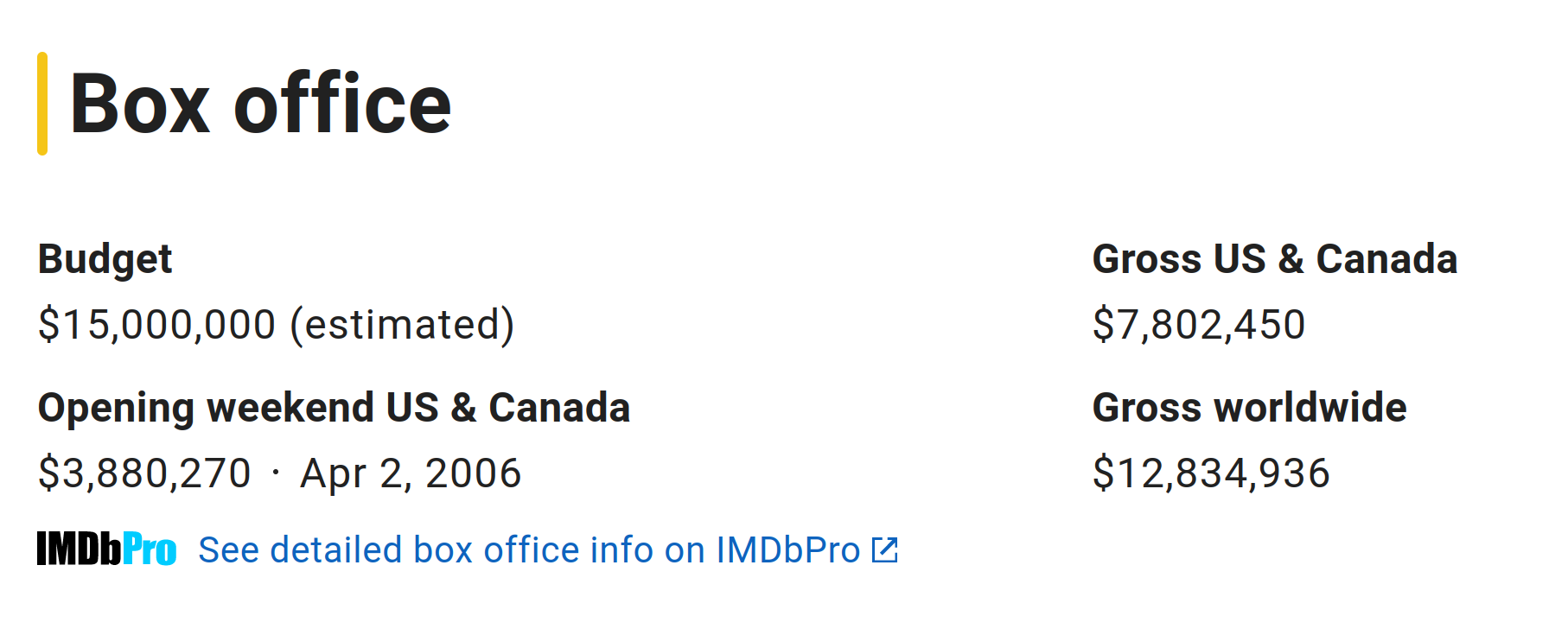This screenshot has width=1568, height=635.
Task: Click the $7,802,450 gross value
Action: [x=1199, y=325]
